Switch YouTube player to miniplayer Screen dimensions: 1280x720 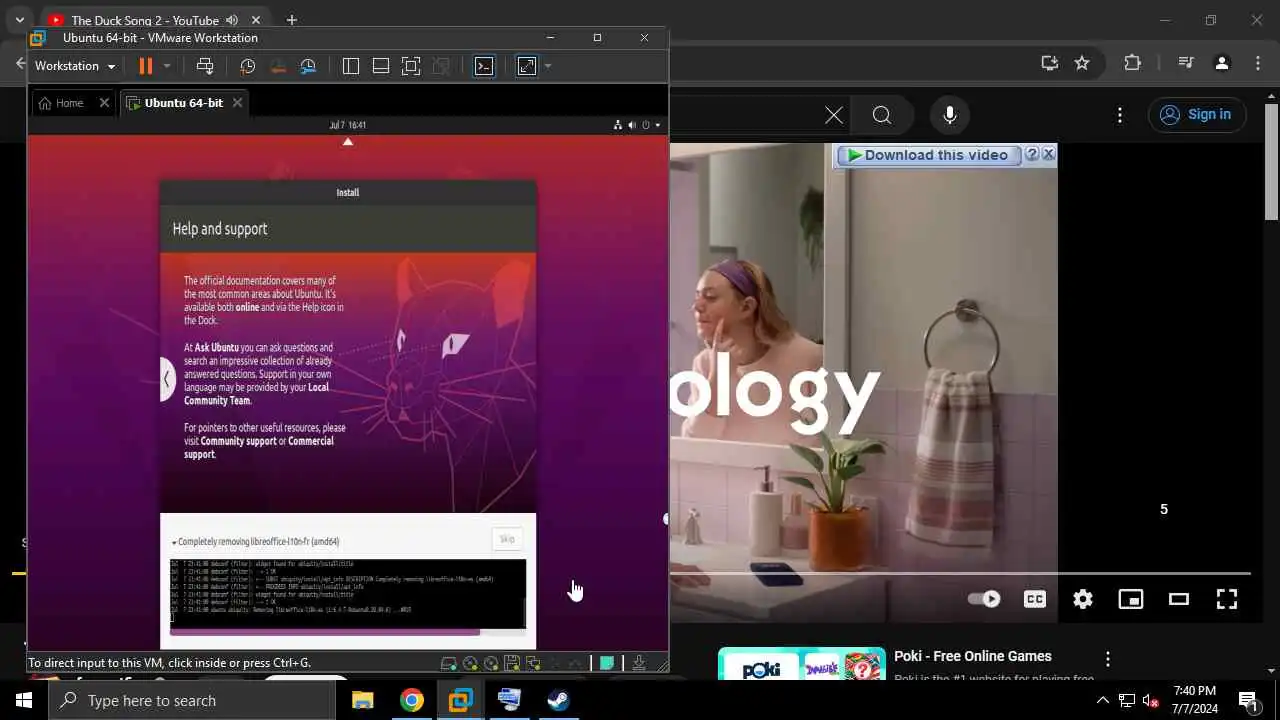(x=1131, y=599)
